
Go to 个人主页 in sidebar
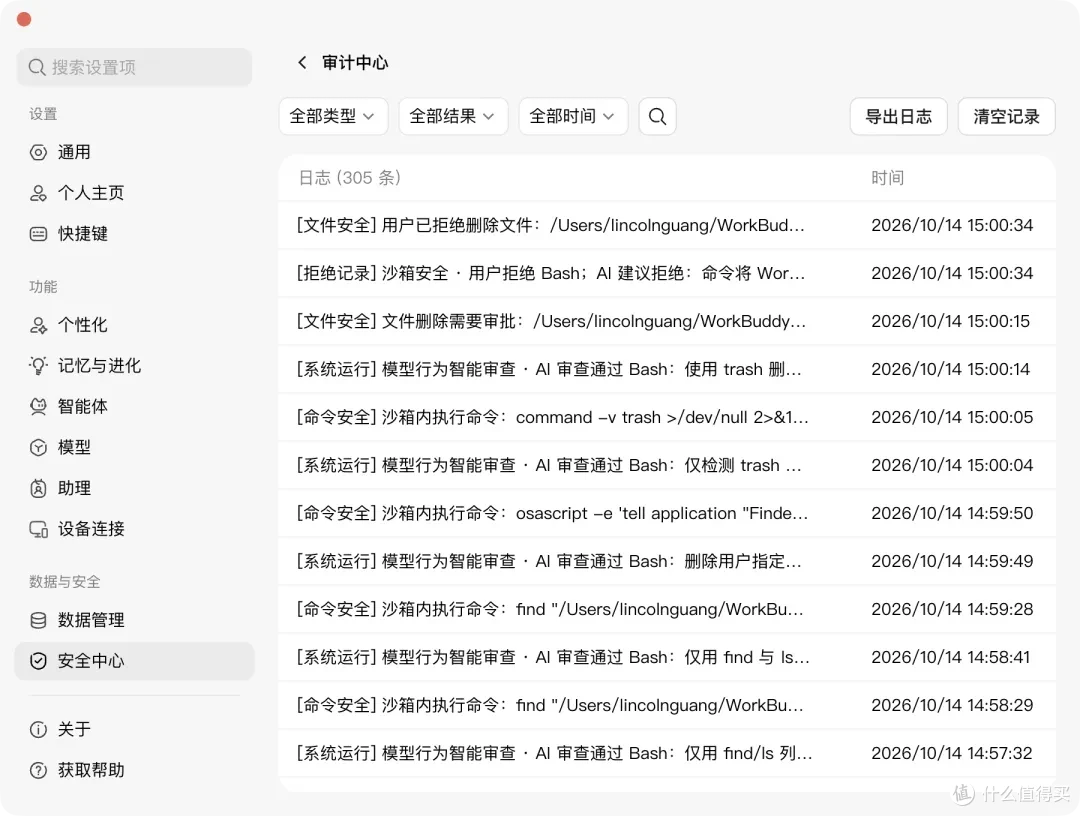tap(134, 193)
